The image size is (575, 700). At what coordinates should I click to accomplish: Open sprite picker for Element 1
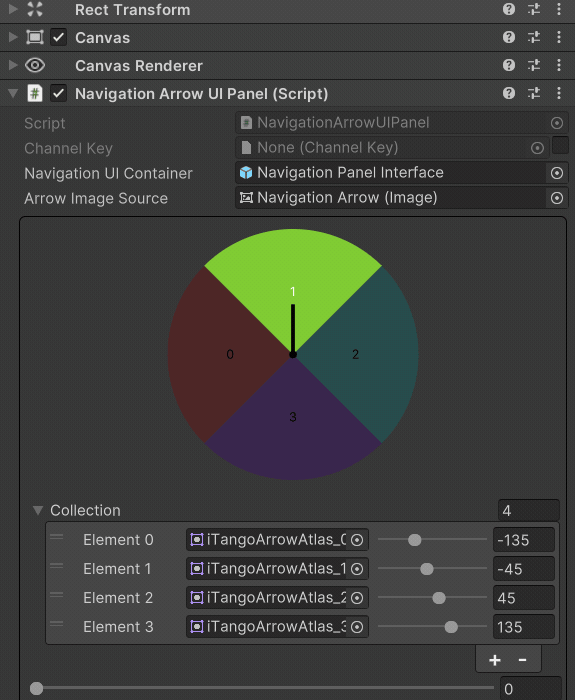coord(357,569)
